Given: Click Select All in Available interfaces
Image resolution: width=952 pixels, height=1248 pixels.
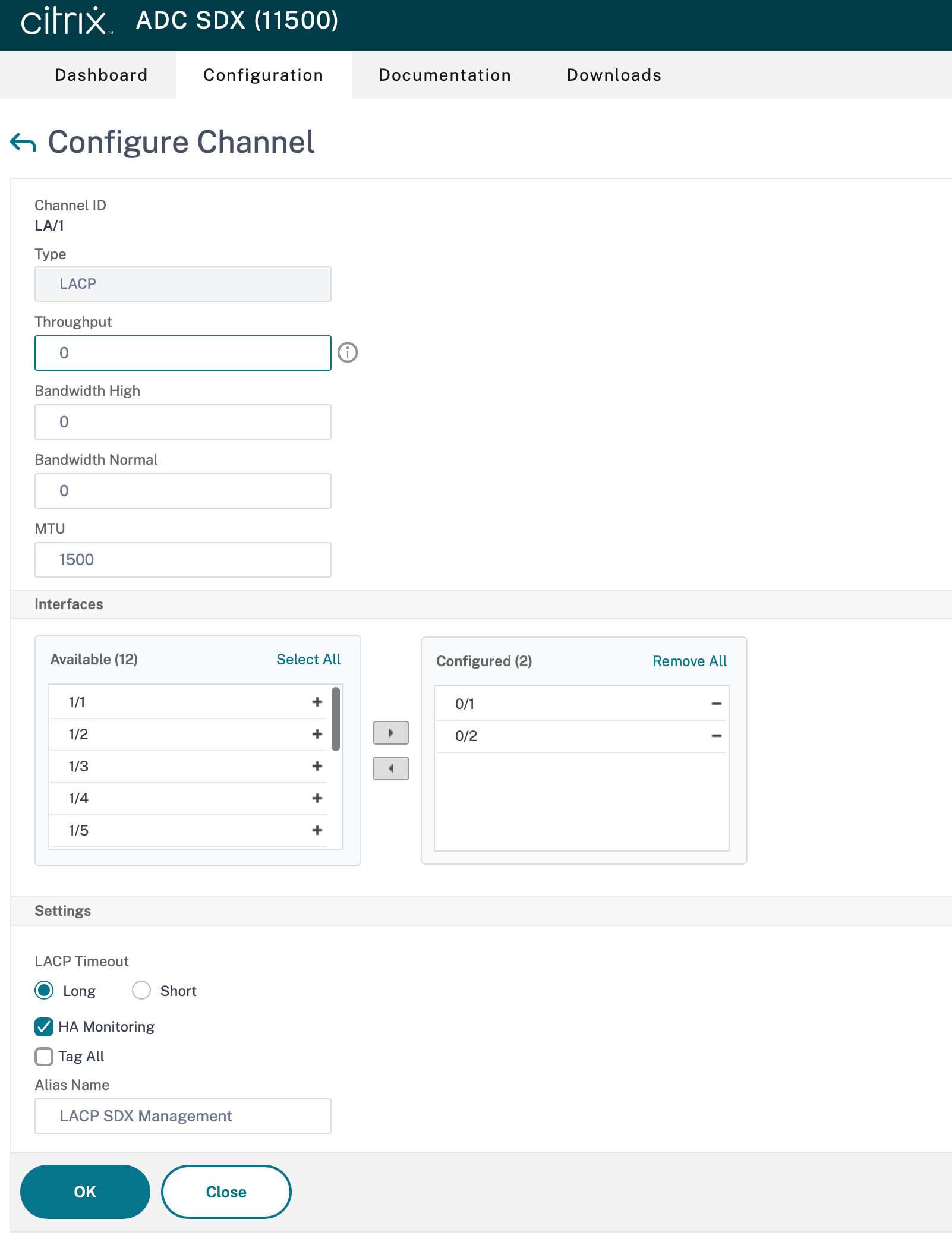Looking at the screenshot, I should 308,659.
